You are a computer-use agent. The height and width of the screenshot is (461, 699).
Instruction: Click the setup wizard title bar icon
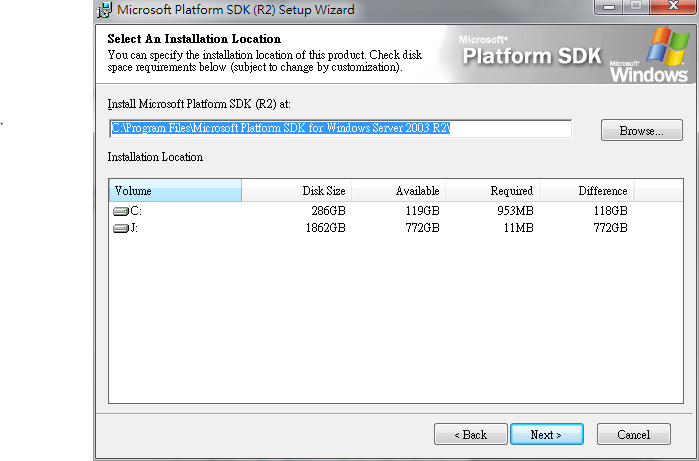tap(104, 10)
